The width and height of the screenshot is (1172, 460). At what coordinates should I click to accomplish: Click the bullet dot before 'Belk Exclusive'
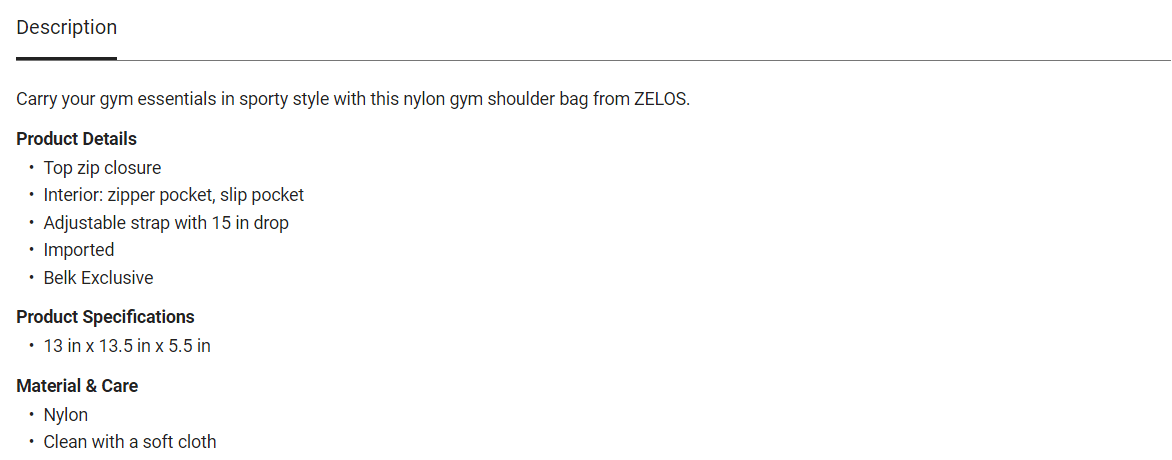(32, 278)
